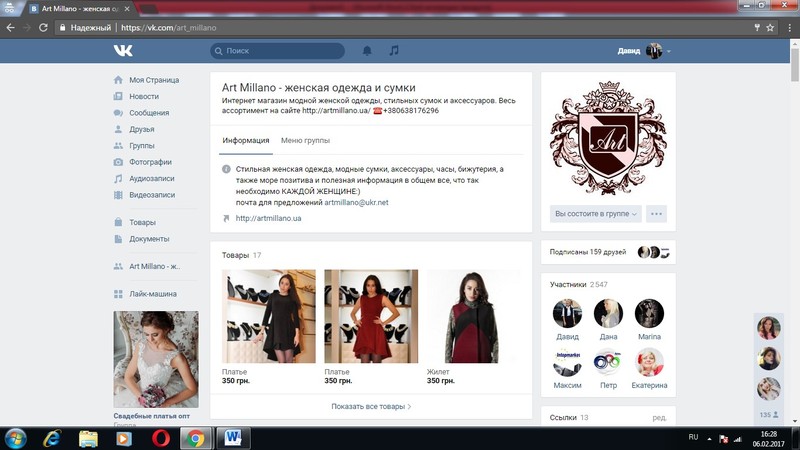Open member Максим's avatar
The image size is (800, 450).
click(x=567, y=362)
